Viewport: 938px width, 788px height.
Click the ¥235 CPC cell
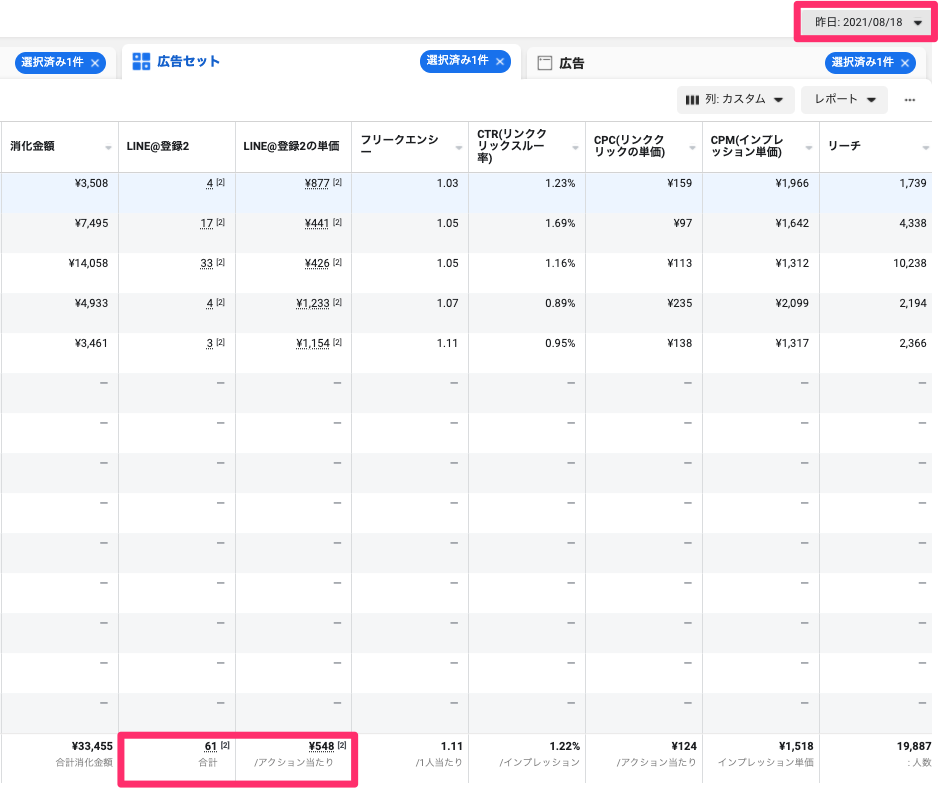pos(680,303)
